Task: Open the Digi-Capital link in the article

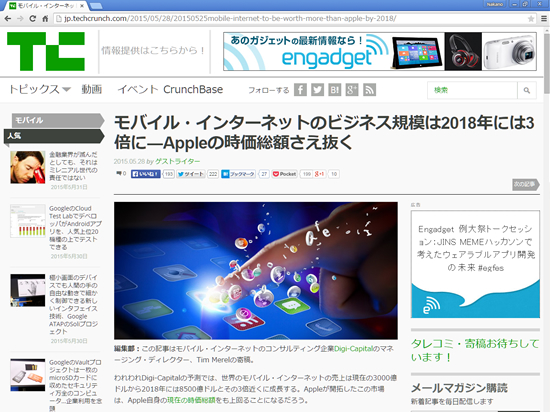Action: coord(353,349)
